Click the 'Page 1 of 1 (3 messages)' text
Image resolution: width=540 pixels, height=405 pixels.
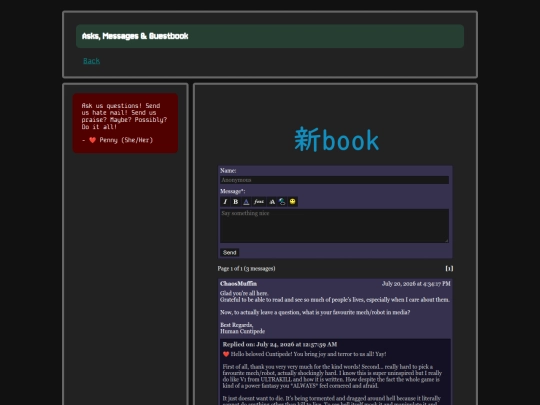click(246, 268)
